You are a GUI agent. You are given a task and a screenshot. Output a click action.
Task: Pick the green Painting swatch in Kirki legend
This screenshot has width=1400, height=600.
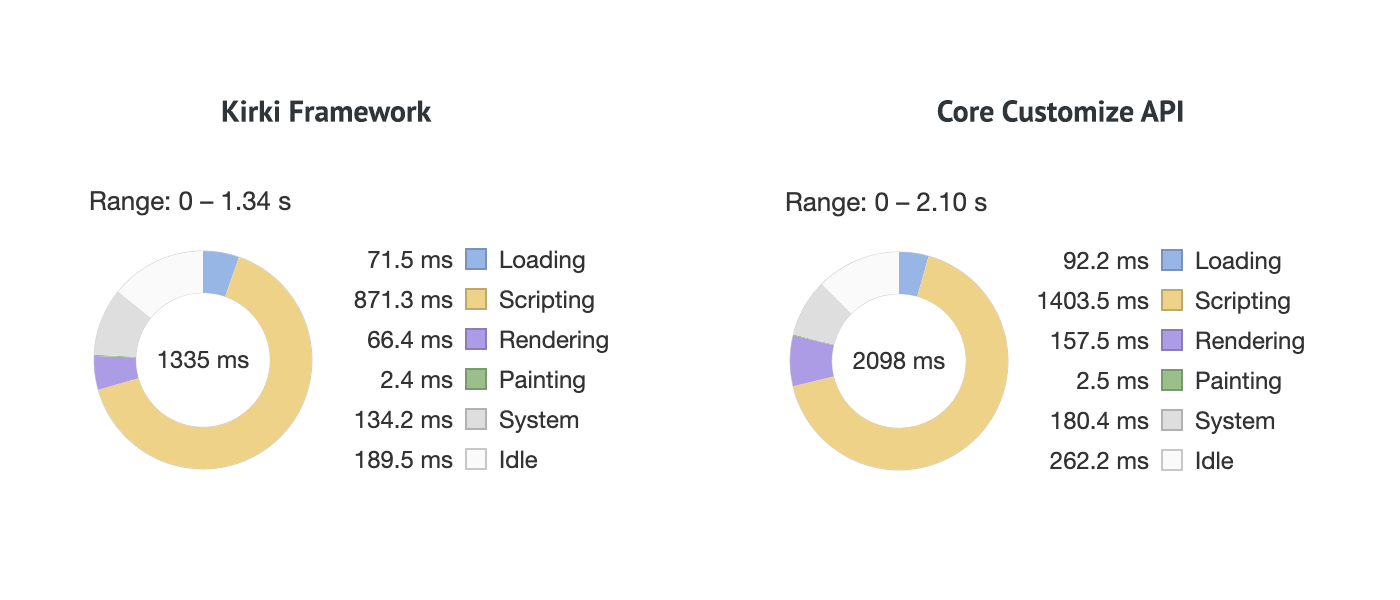[476, 380]
